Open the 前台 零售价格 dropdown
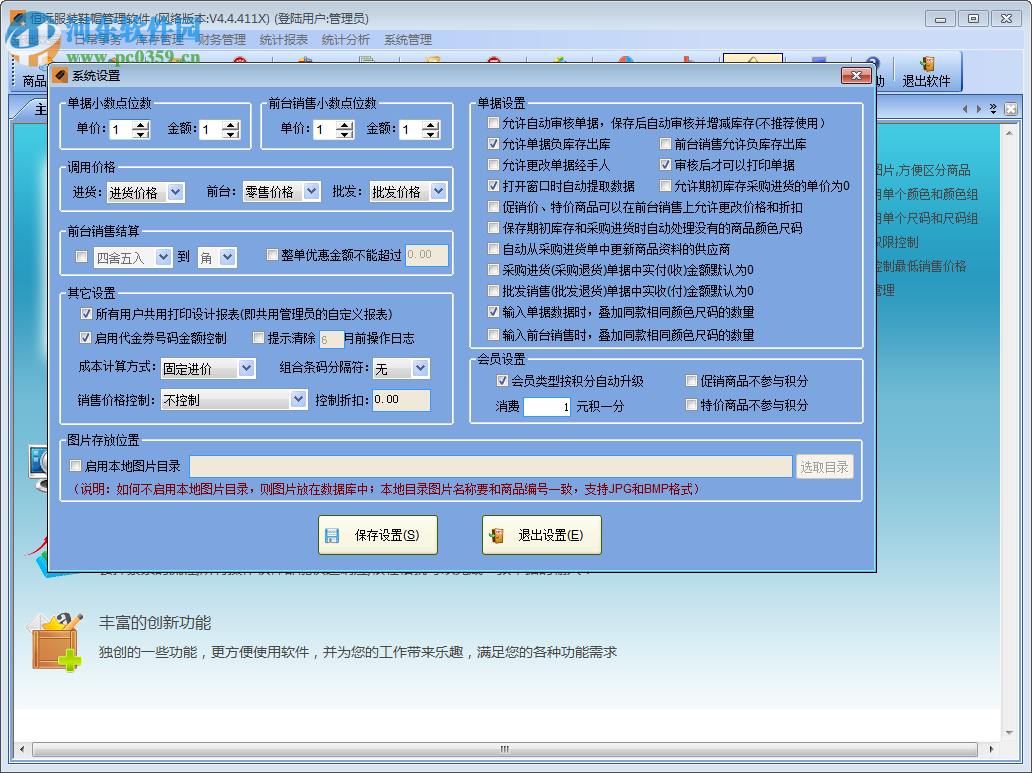The image size is (1032, 773). click(x=312, y=192)
